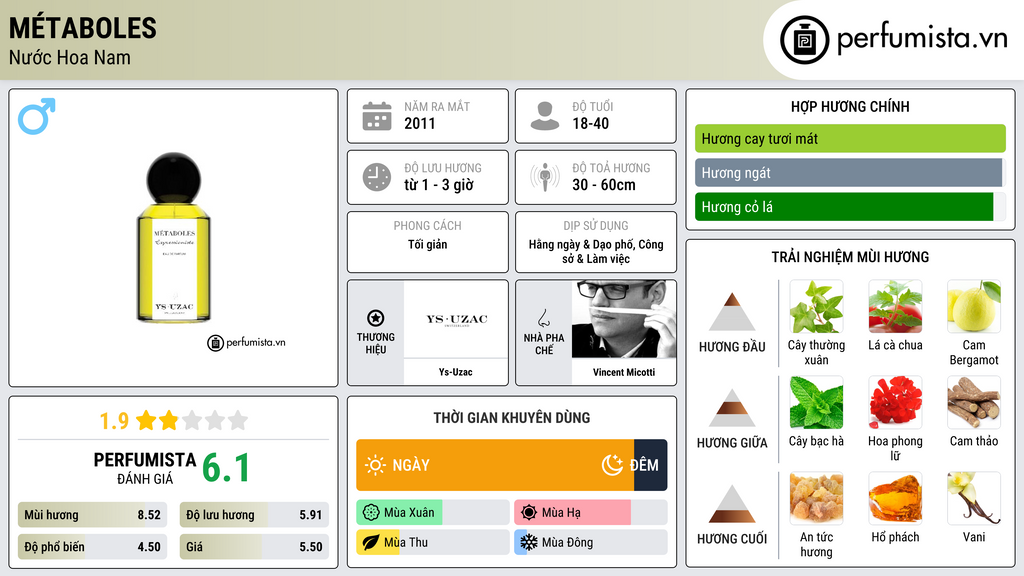Click the dark Đêm nighttime segment

[650, 465]
